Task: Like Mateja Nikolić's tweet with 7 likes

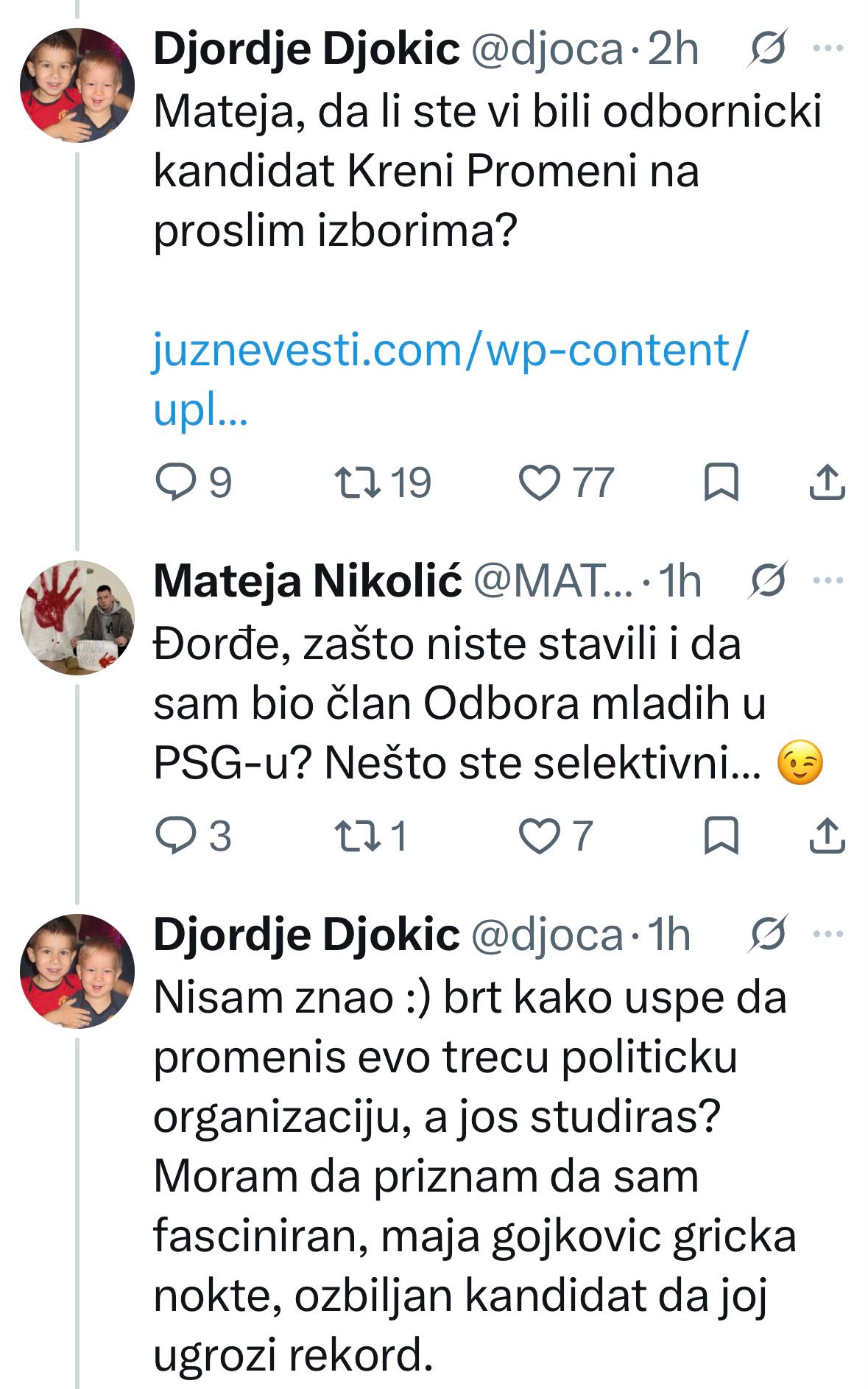Action: pyautogui.click(x=556, y=836)
